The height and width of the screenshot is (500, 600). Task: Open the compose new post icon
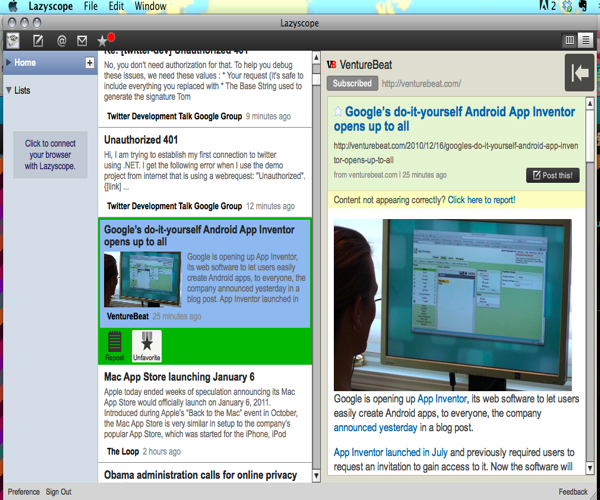(x=38, y=41)
